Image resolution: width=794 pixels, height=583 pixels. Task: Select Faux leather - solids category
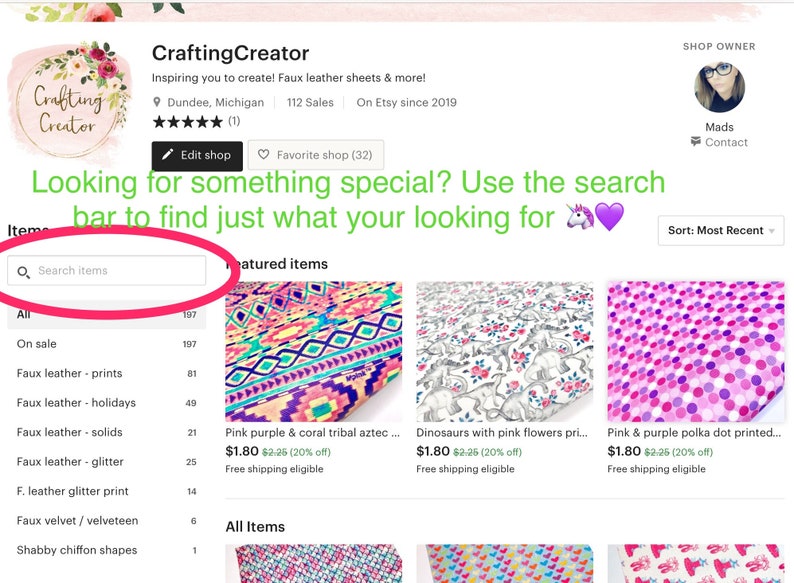click(106, 432)
